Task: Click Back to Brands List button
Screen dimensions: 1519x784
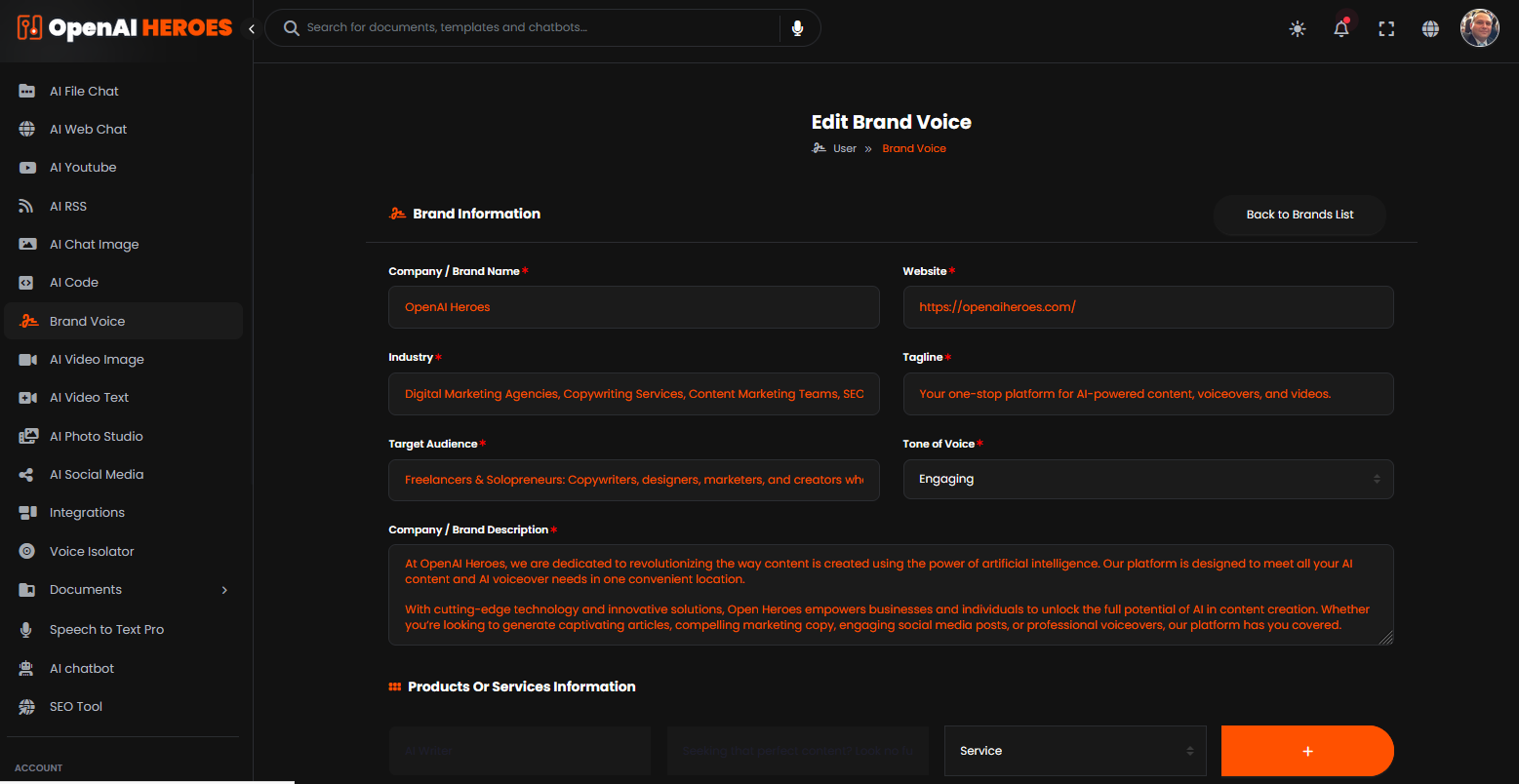Action: tap(1299, 215)
